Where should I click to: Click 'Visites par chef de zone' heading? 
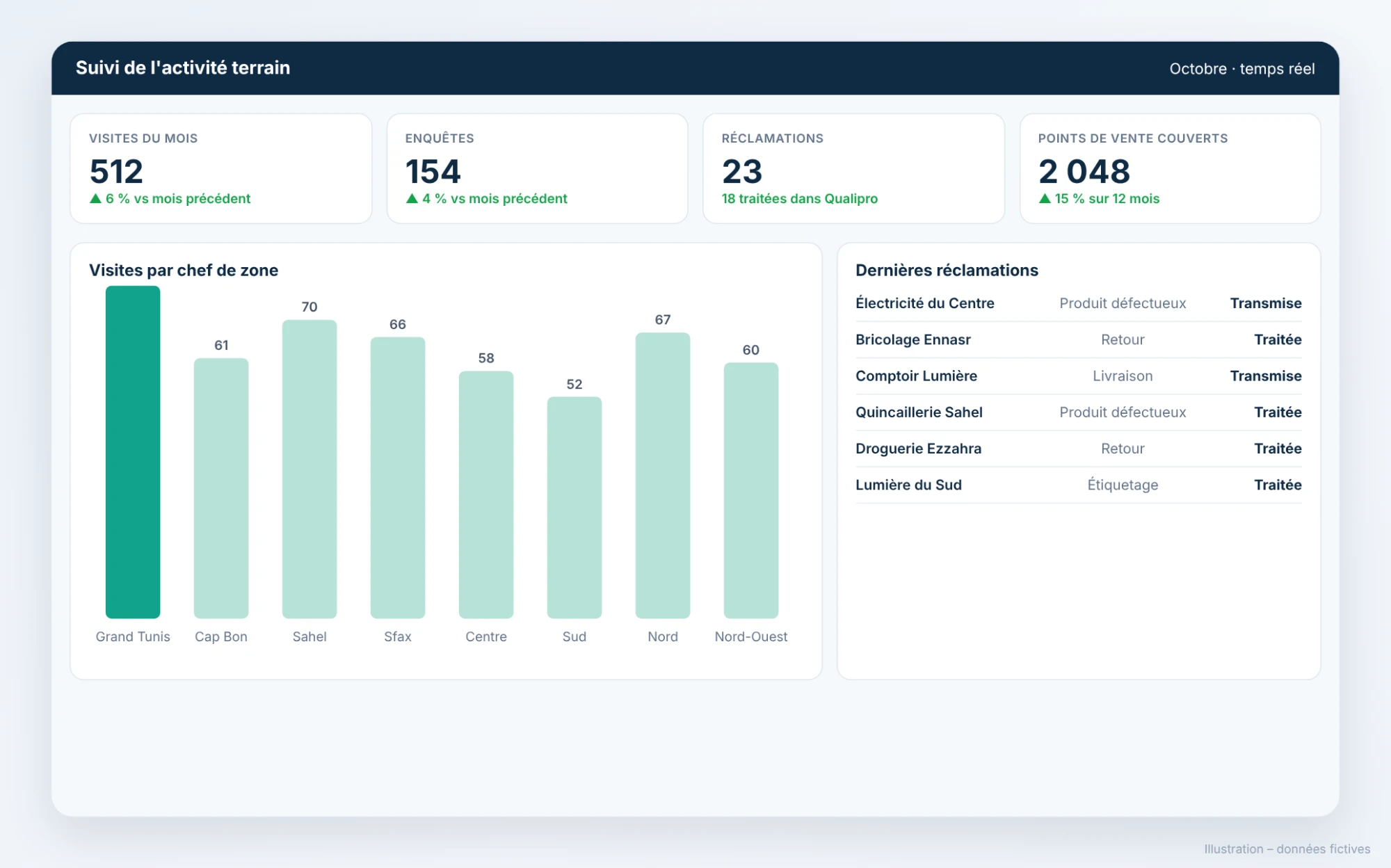coord(184,270)
